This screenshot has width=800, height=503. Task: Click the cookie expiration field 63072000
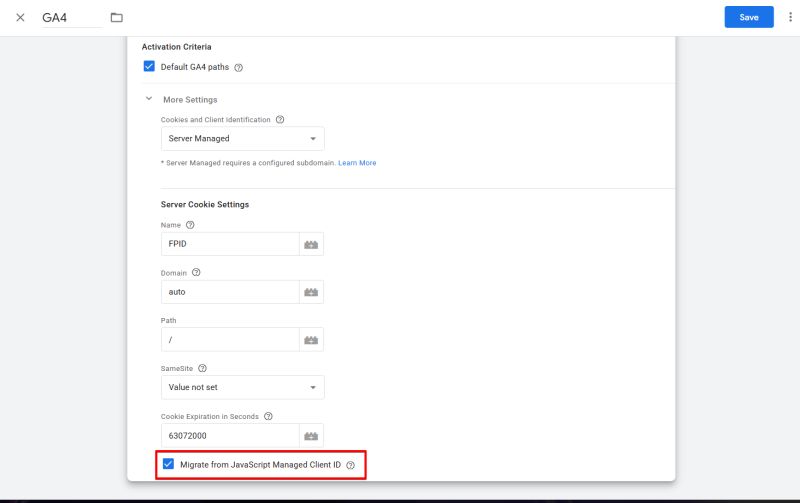tap(230, 436)
